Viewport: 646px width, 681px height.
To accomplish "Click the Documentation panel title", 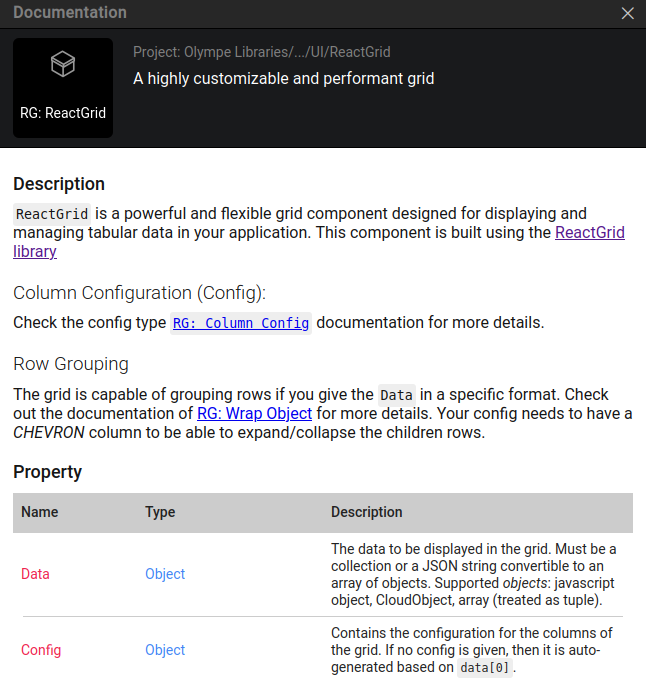I will [70, 13].
